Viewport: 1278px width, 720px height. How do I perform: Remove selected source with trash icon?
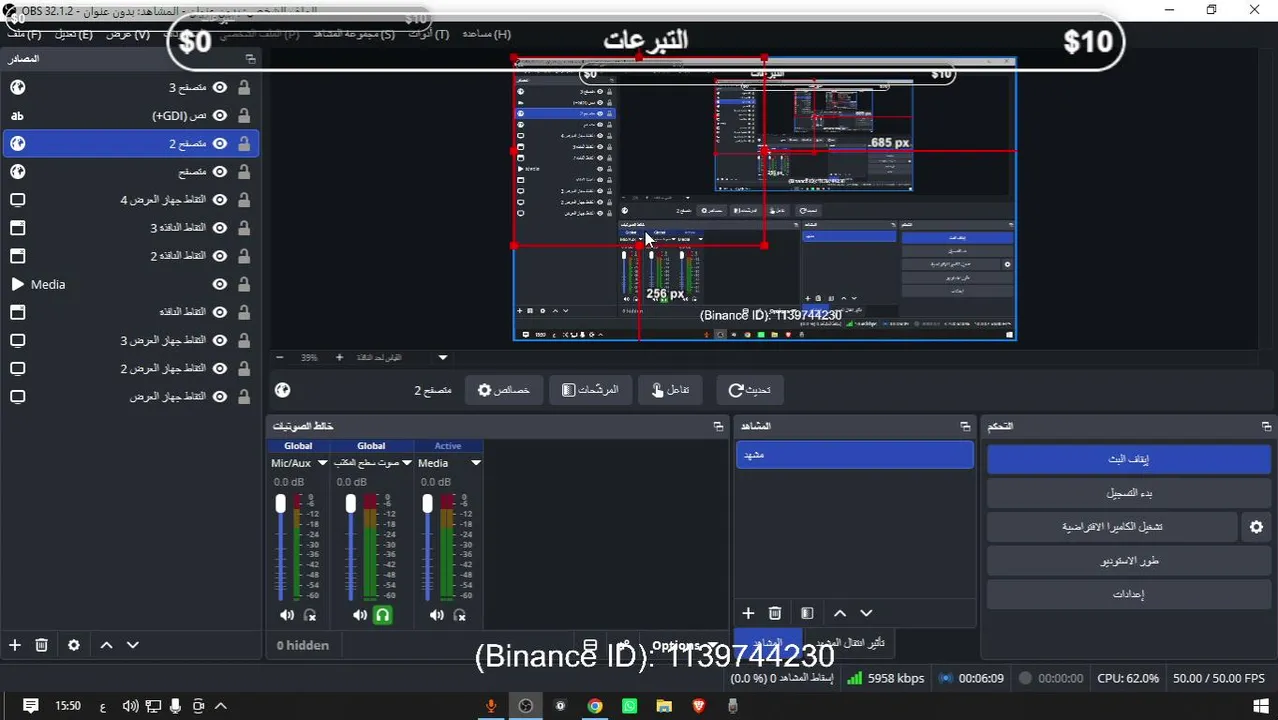pos(41,645)
